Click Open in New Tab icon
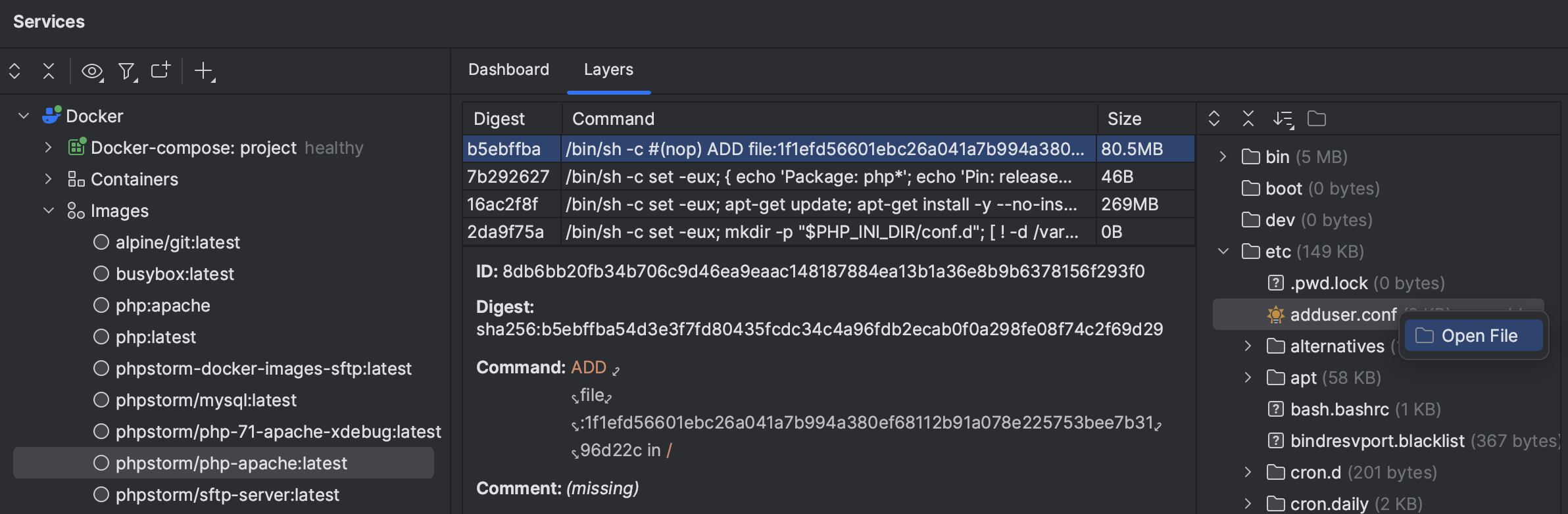 [160, 70]
